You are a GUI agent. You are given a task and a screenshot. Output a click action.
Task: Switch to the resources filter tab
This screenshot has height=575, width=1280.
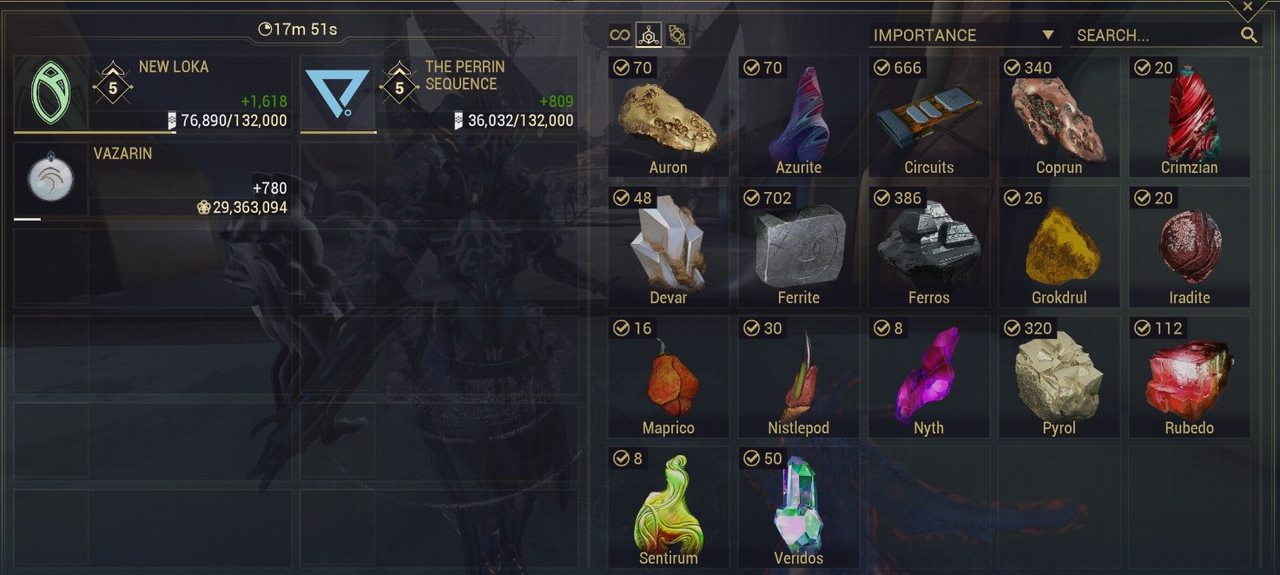649,35
